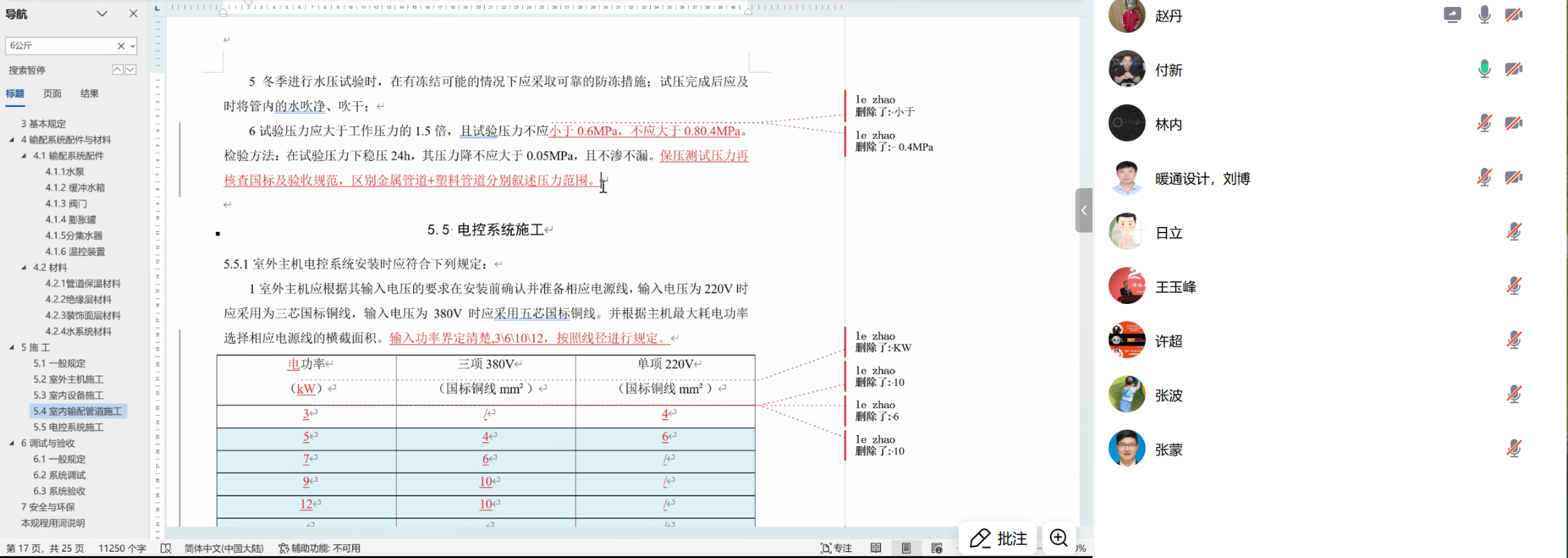Click the screen sharing icon beside 赵丹
The height and width of the screenshot is (558, 1568).
point(1452,15)
